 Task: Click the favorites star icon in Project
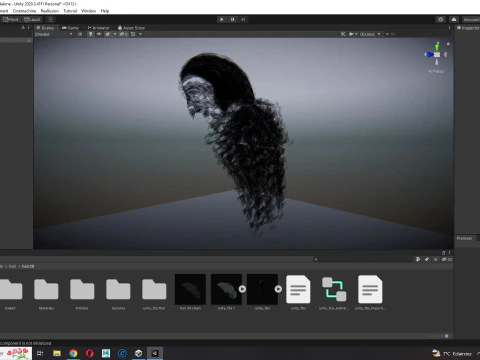point(435,259)
